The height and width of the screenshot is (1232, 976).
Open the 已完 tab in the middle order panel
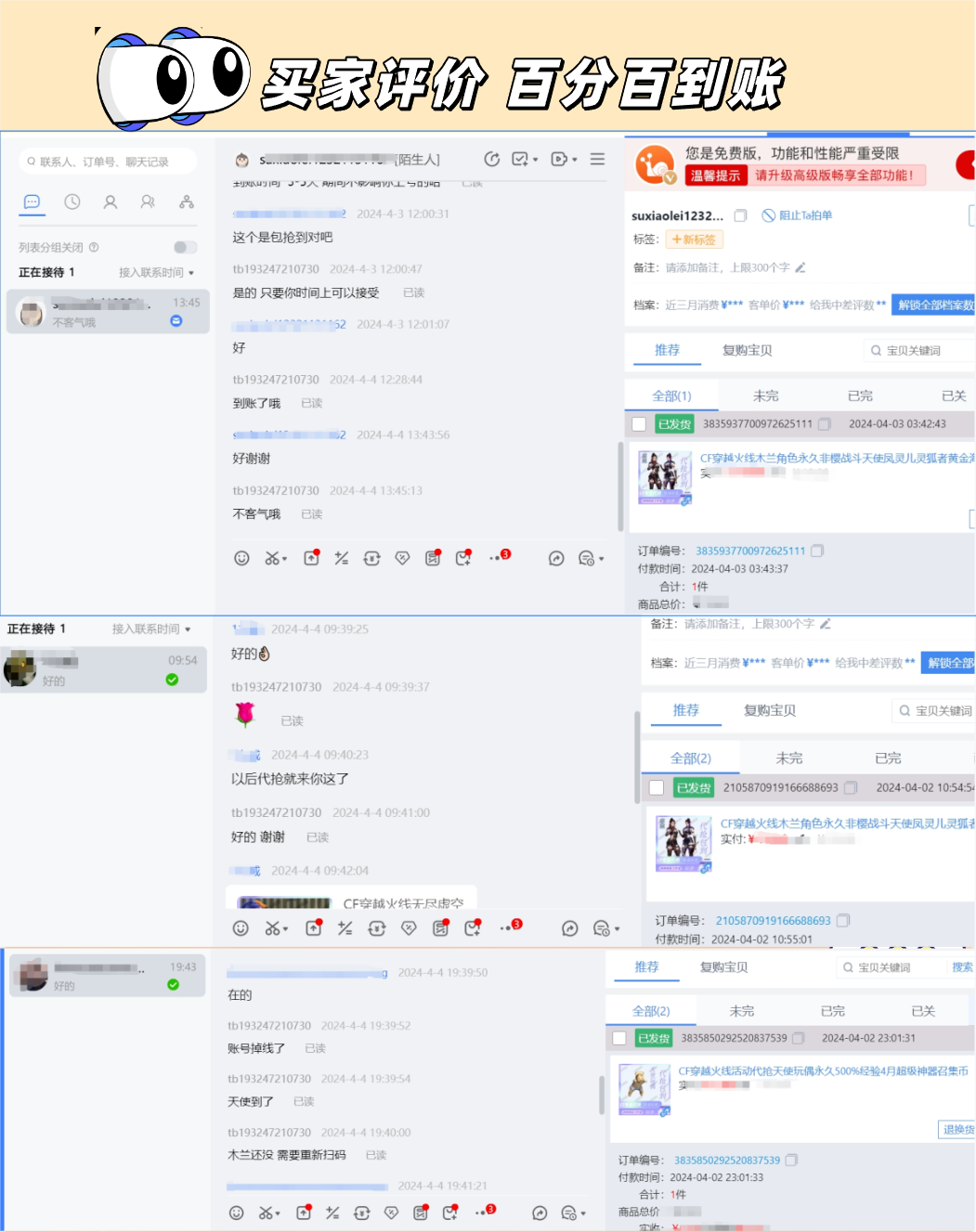click(x=888, y=758)
